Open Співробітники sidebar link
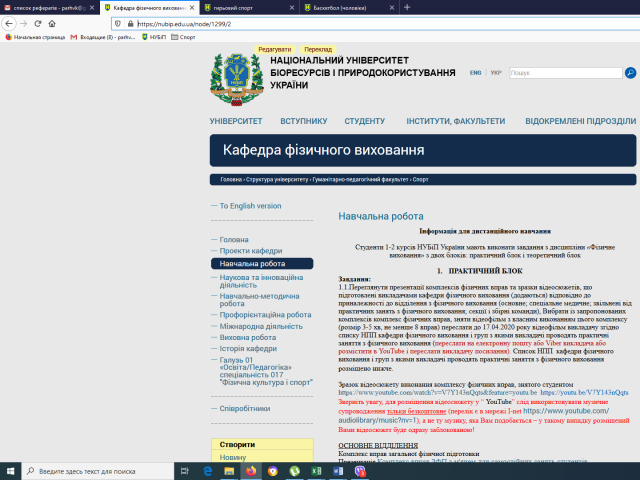The width and height of the screenshot is (640, 480). 245,409
